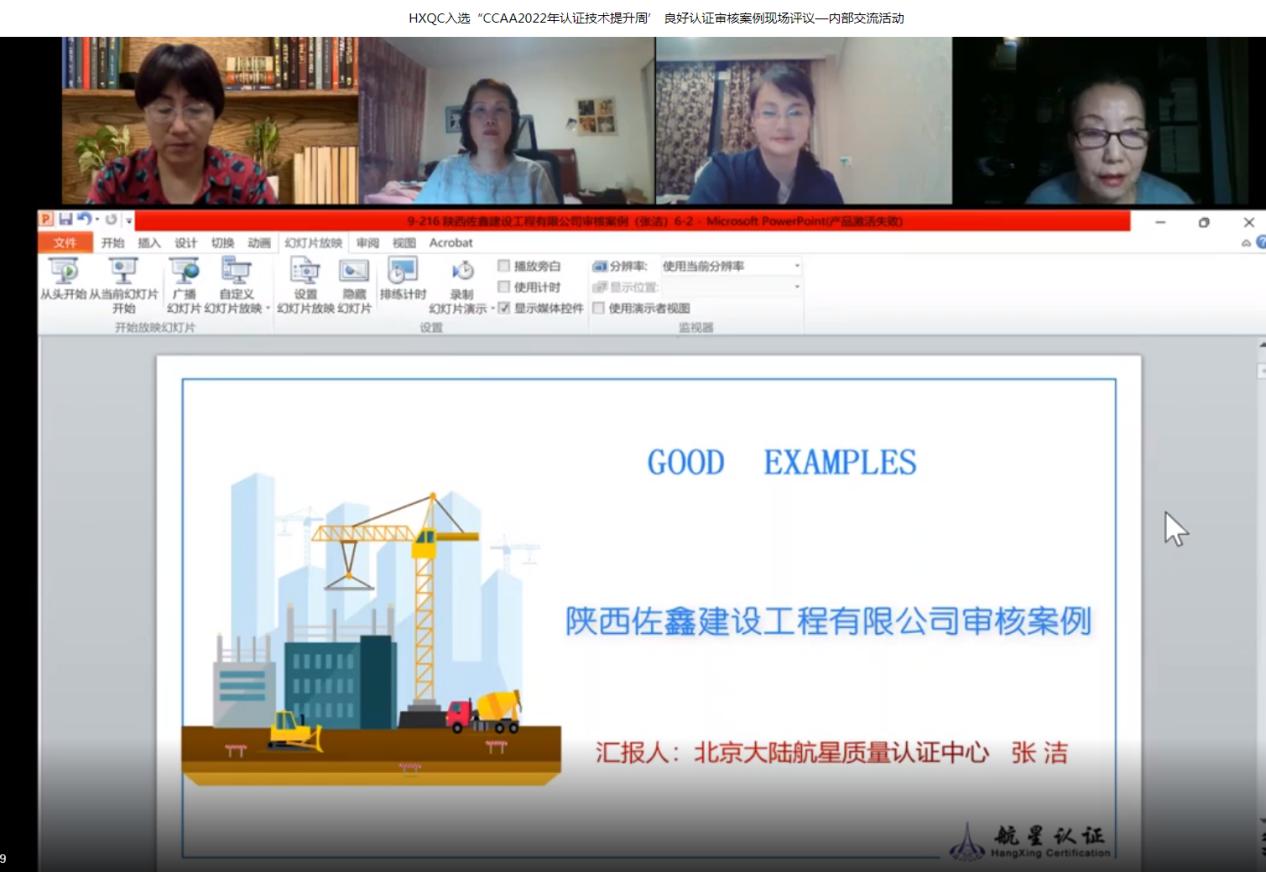Open 设置幻灯片放映 setup icon
Image resolution: width=1266 pixels, height=872 pixels.
point(305,271)
